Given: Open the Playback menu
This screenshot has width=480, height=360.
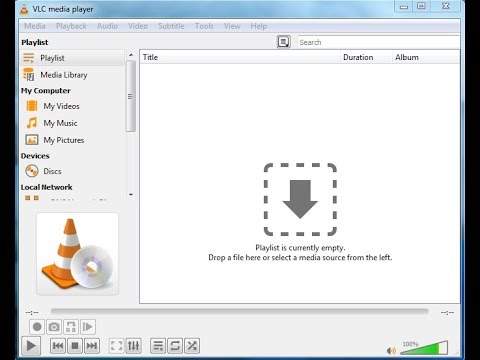Looking at the screenshot, I should pyautogui.click(x=71, y=26).
